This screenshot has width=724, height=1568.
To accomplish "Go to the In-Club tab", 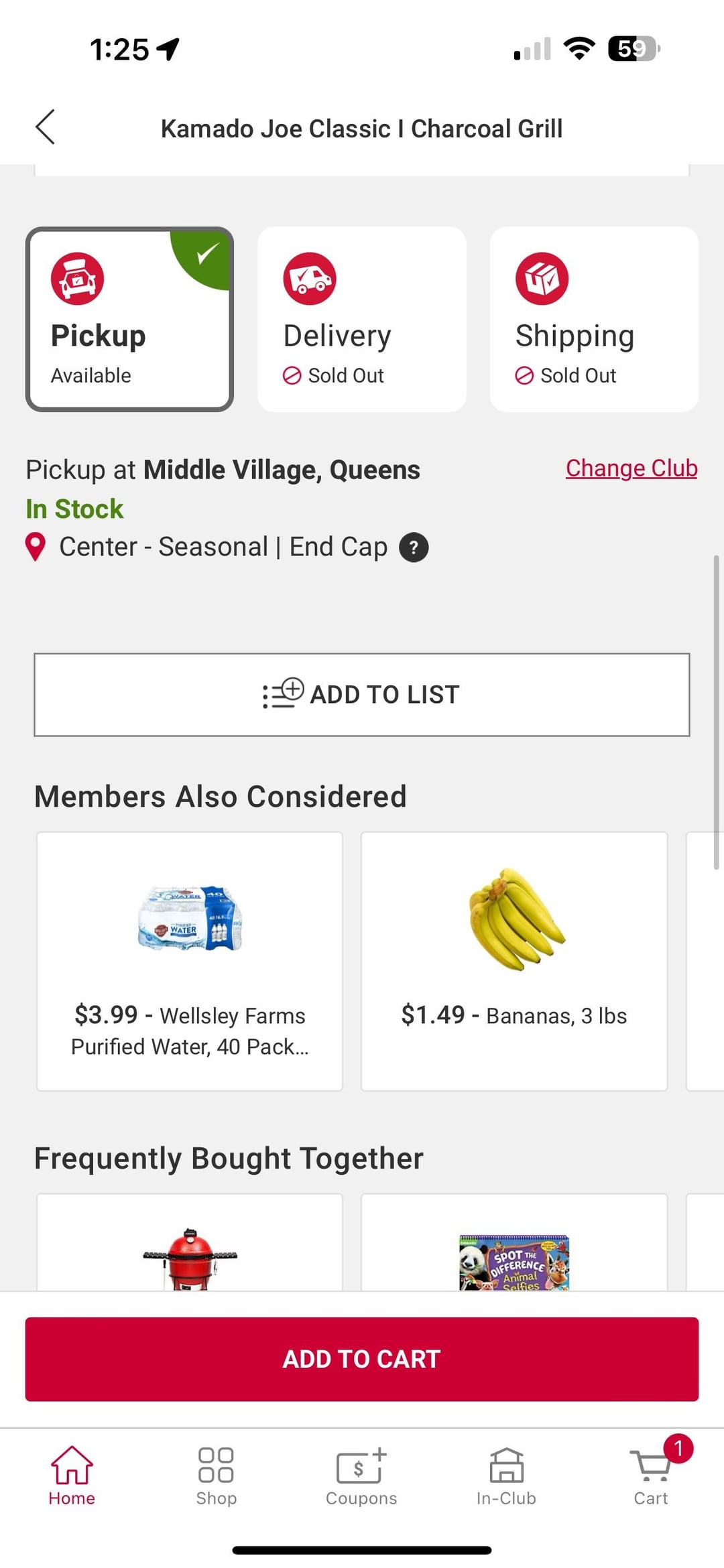I will click(x=506, y=1475).
